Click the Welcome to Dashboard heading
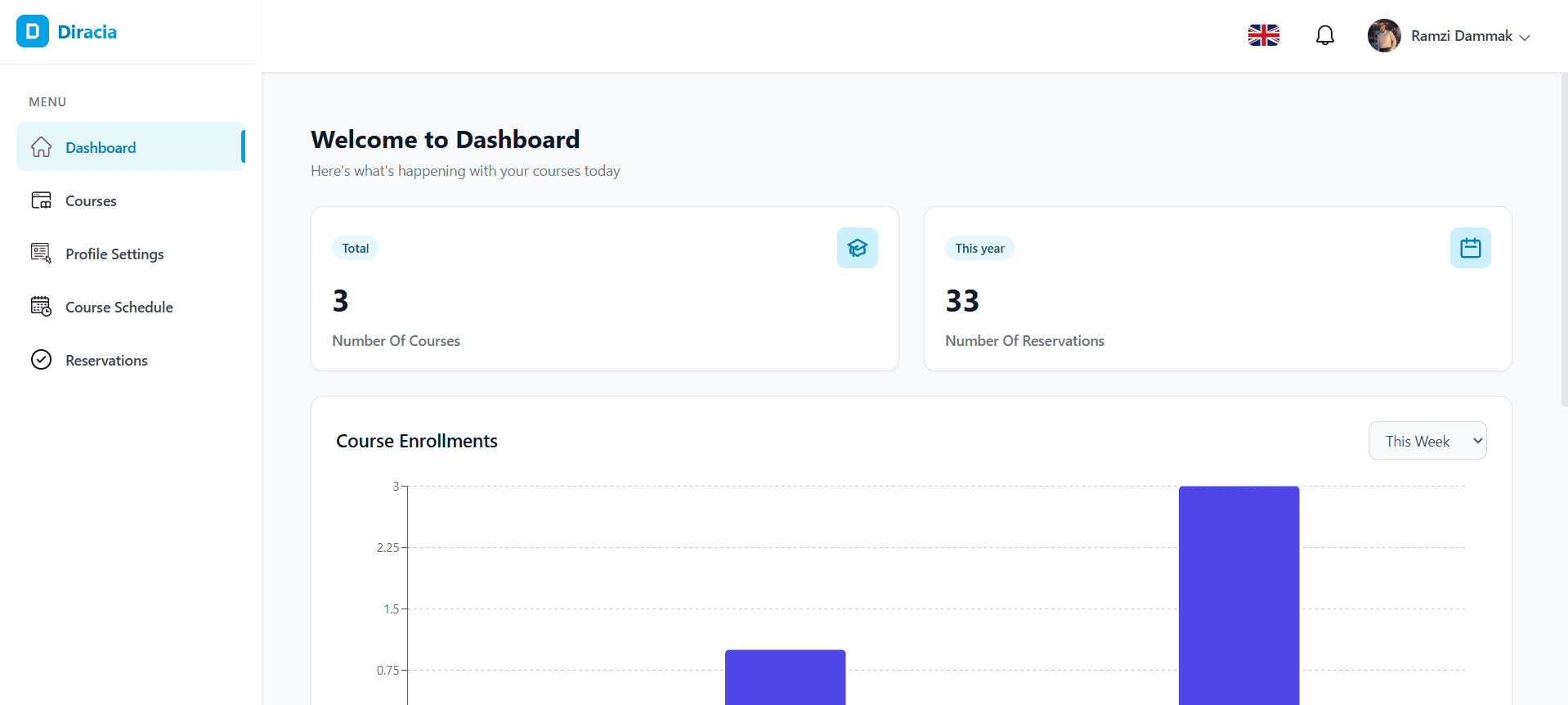The height and width of the screenshot is (705, 1568). point(445,140)
